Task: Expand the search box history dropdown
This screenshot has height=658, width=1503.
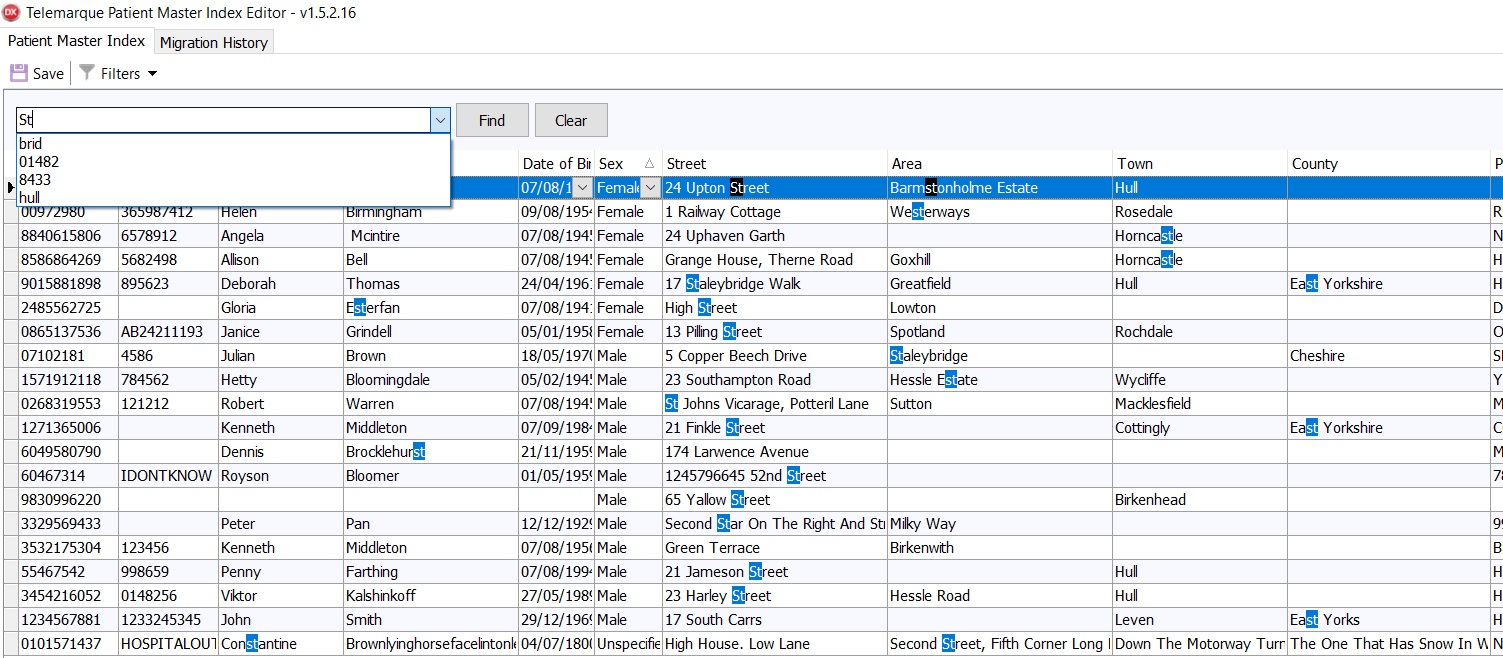Action: click(x=440, y=120)
